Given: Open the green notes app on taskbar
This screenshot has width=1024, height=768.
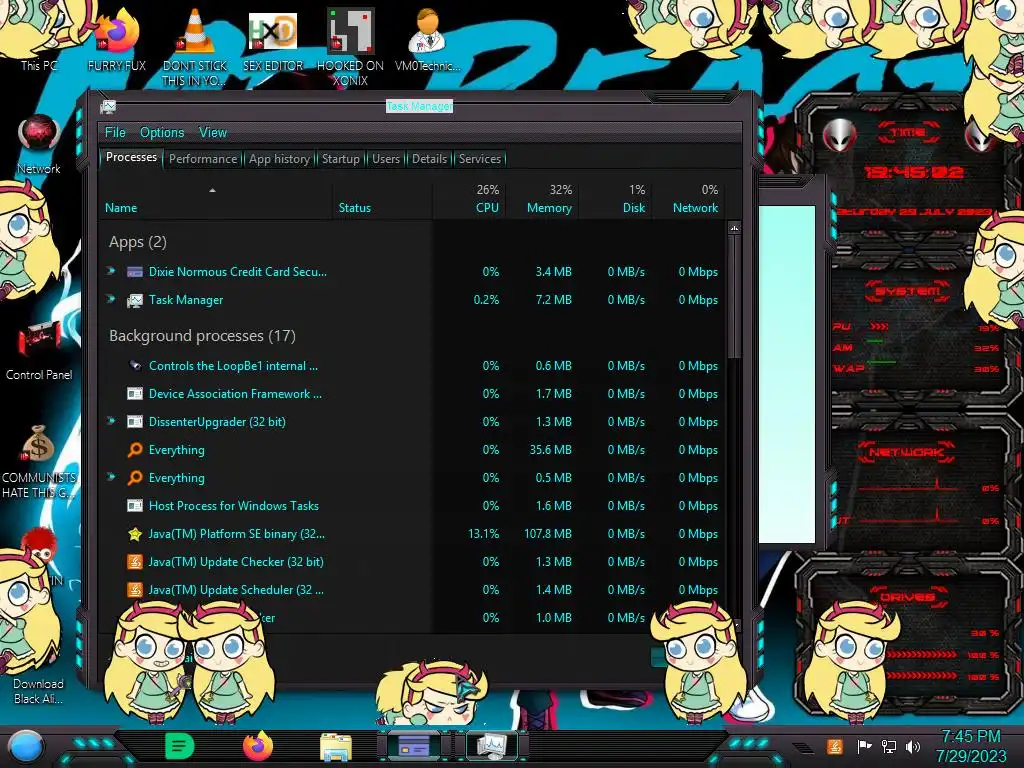Looking at the screenshot, I should click(x=179, y=746).
